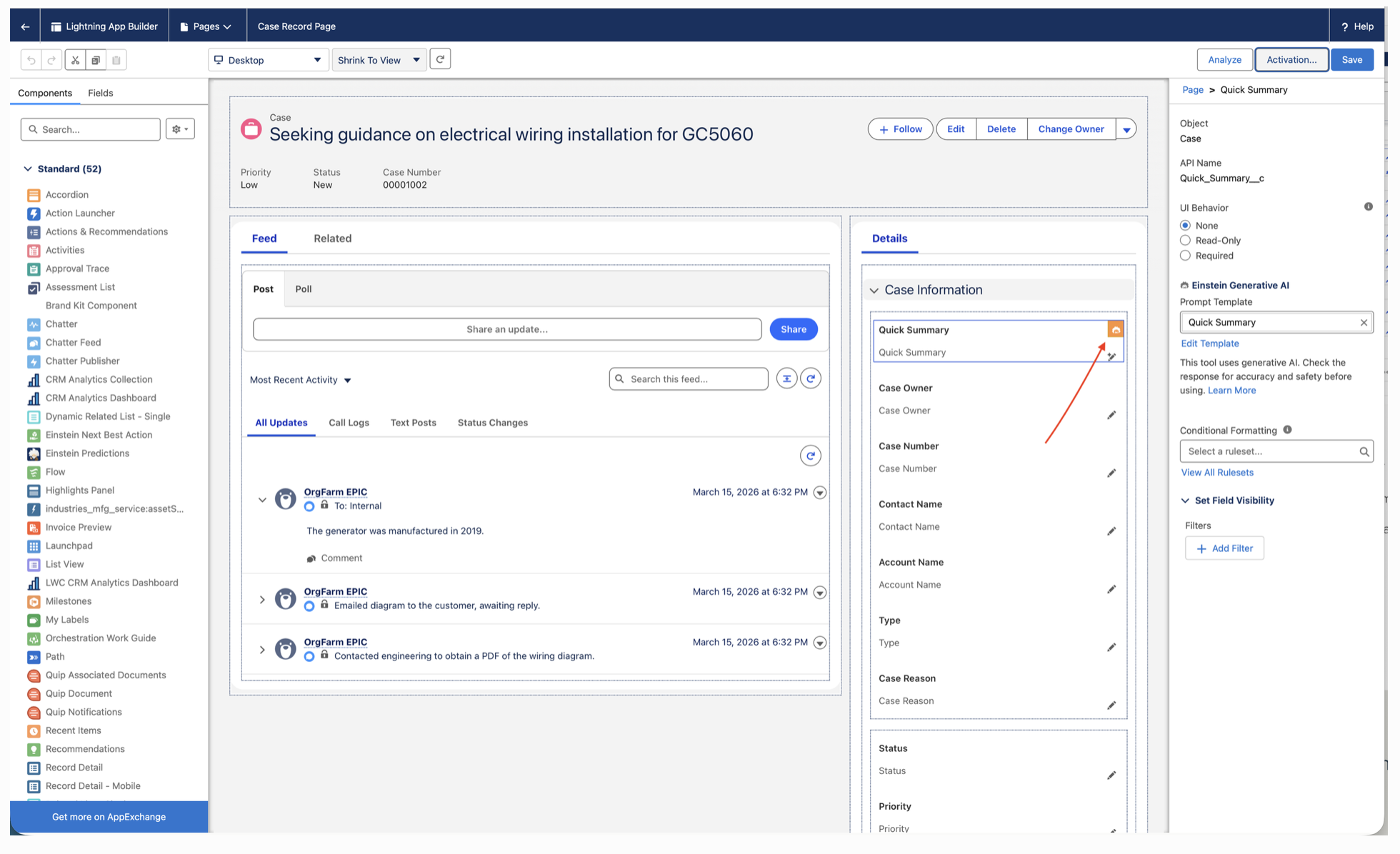Switch to Call Logs feed tab
Viewport: 1400px width, 854px height.
click(349, 423)
